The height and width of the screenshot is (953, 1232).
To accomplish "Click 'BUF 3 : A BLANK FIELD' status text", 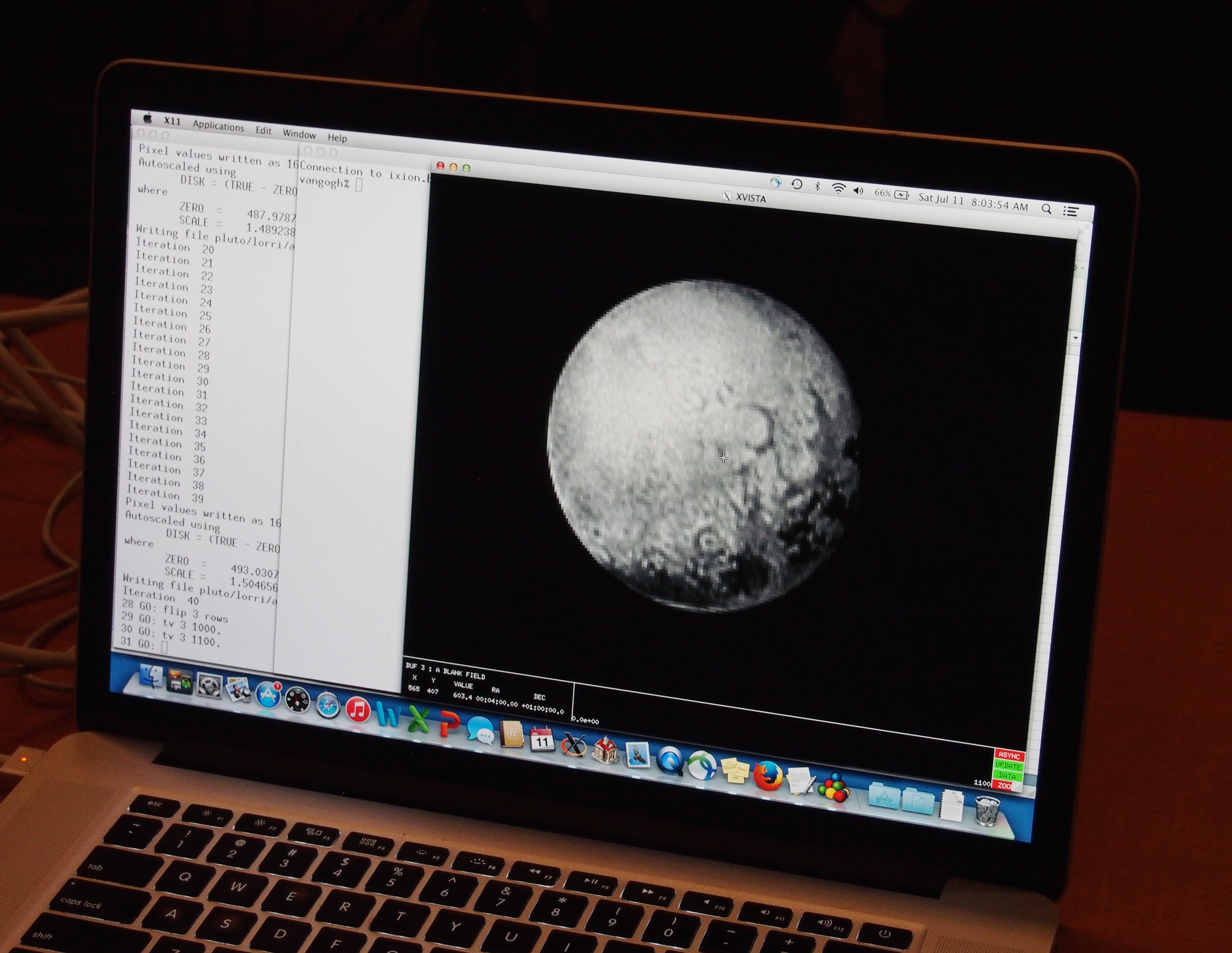I will point(445,671).
